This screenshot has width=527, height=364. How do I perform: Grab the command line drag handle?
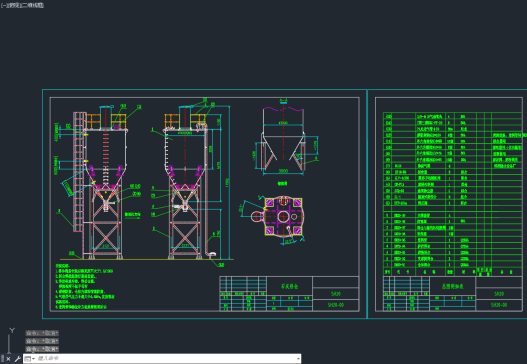[x=2, y=359]
